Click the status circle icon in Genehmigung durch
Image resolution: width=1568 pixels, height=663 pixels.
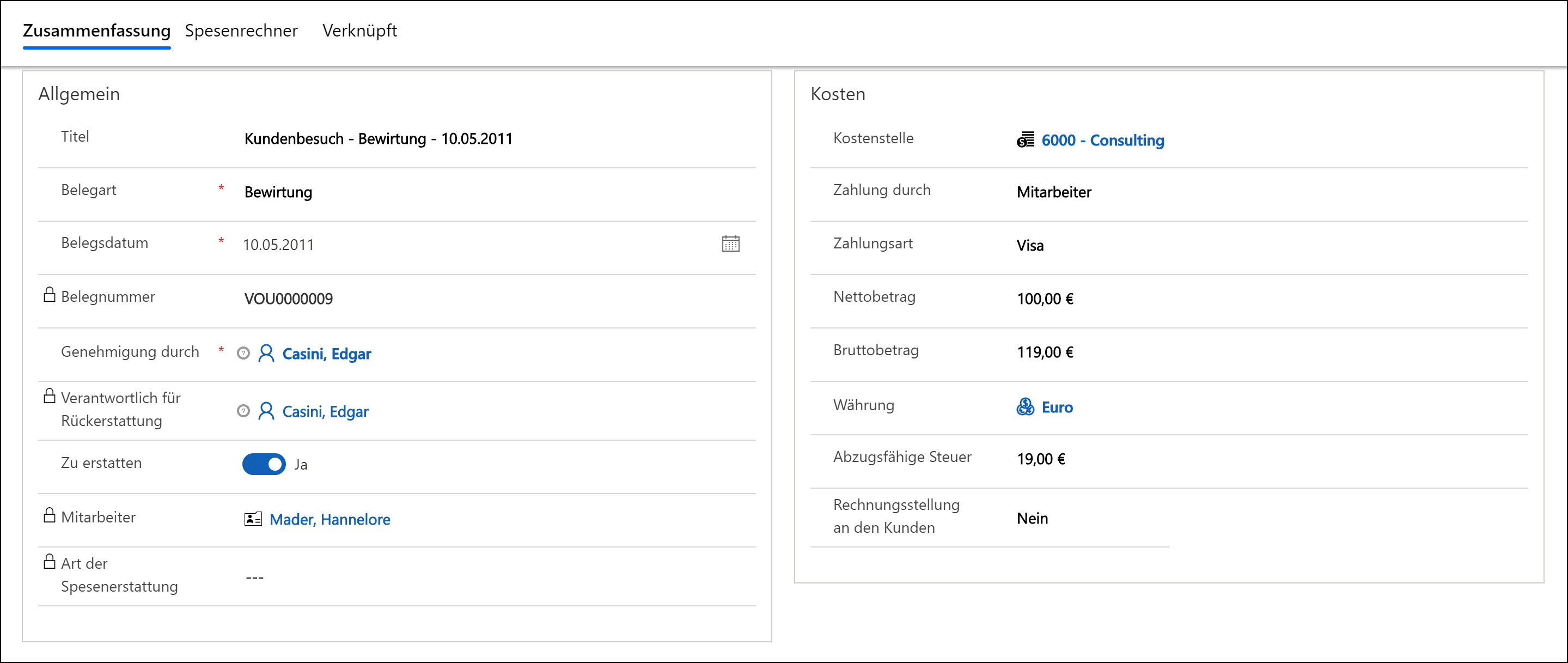coord(243,353)
